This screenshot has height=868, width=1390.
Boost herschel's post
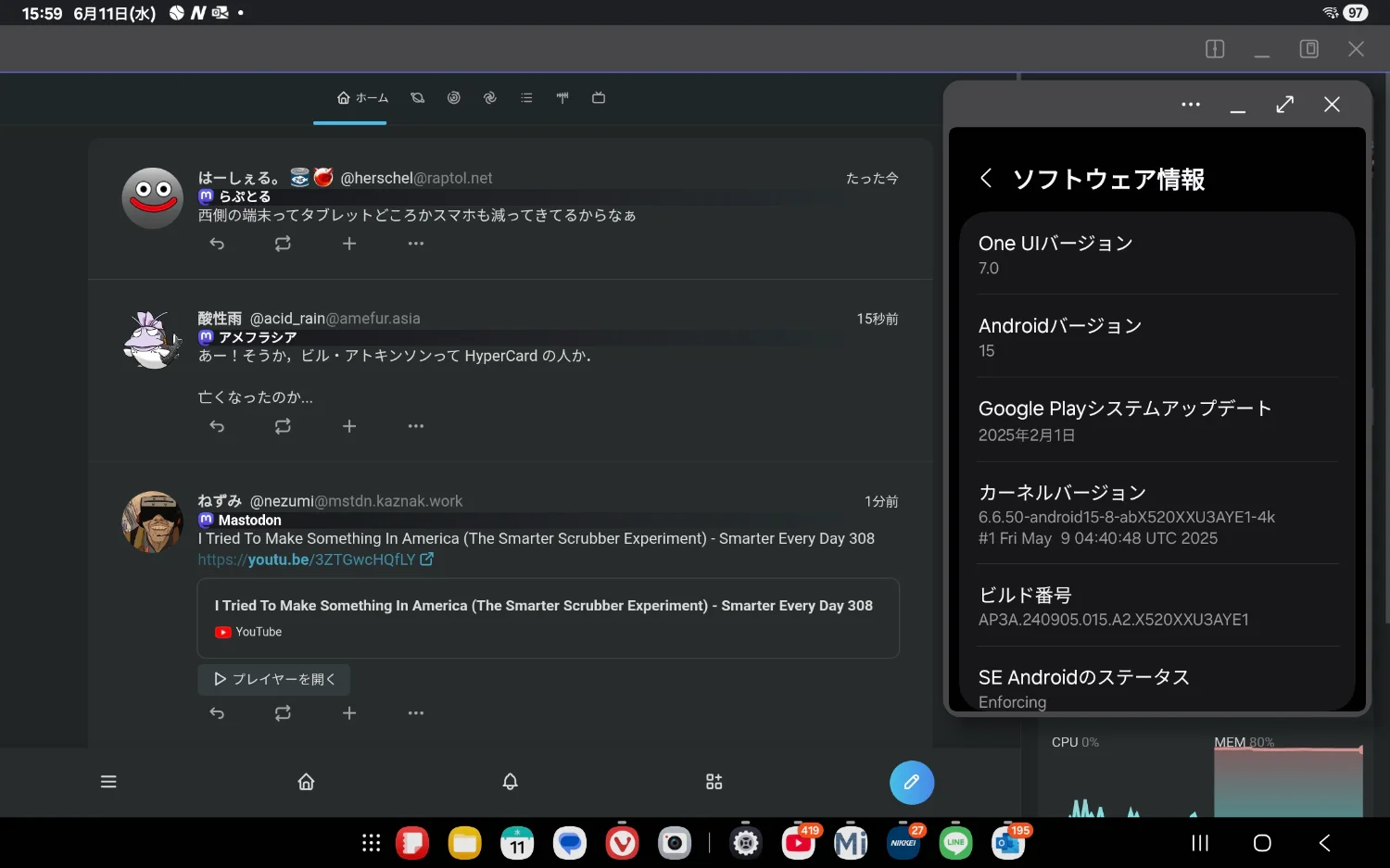click(x=283, y=244)
